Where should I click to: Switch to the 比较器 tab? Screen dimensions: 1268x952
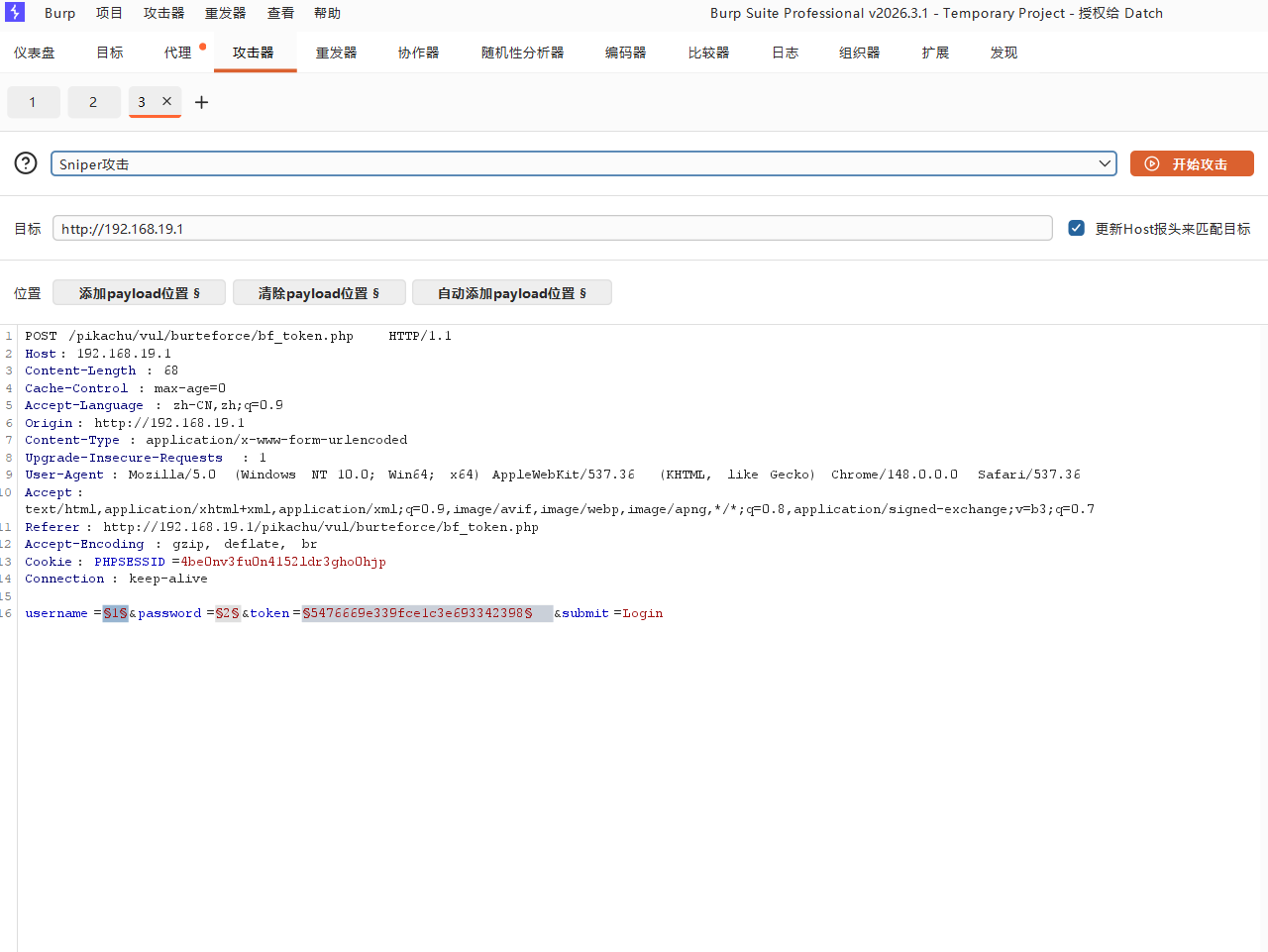709,53
